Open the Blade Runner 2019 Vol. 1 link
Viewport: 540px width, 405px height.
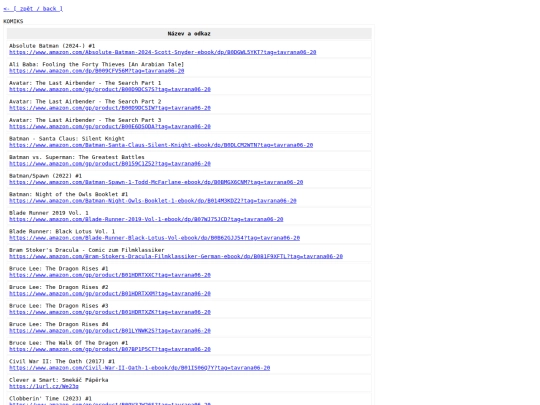(146, 219)
